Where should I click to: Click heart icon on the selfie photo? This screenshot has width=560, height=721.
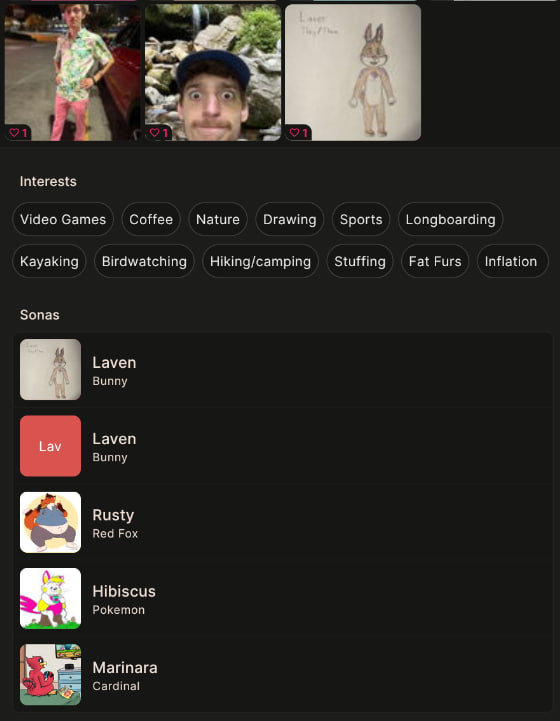(154, 133)
